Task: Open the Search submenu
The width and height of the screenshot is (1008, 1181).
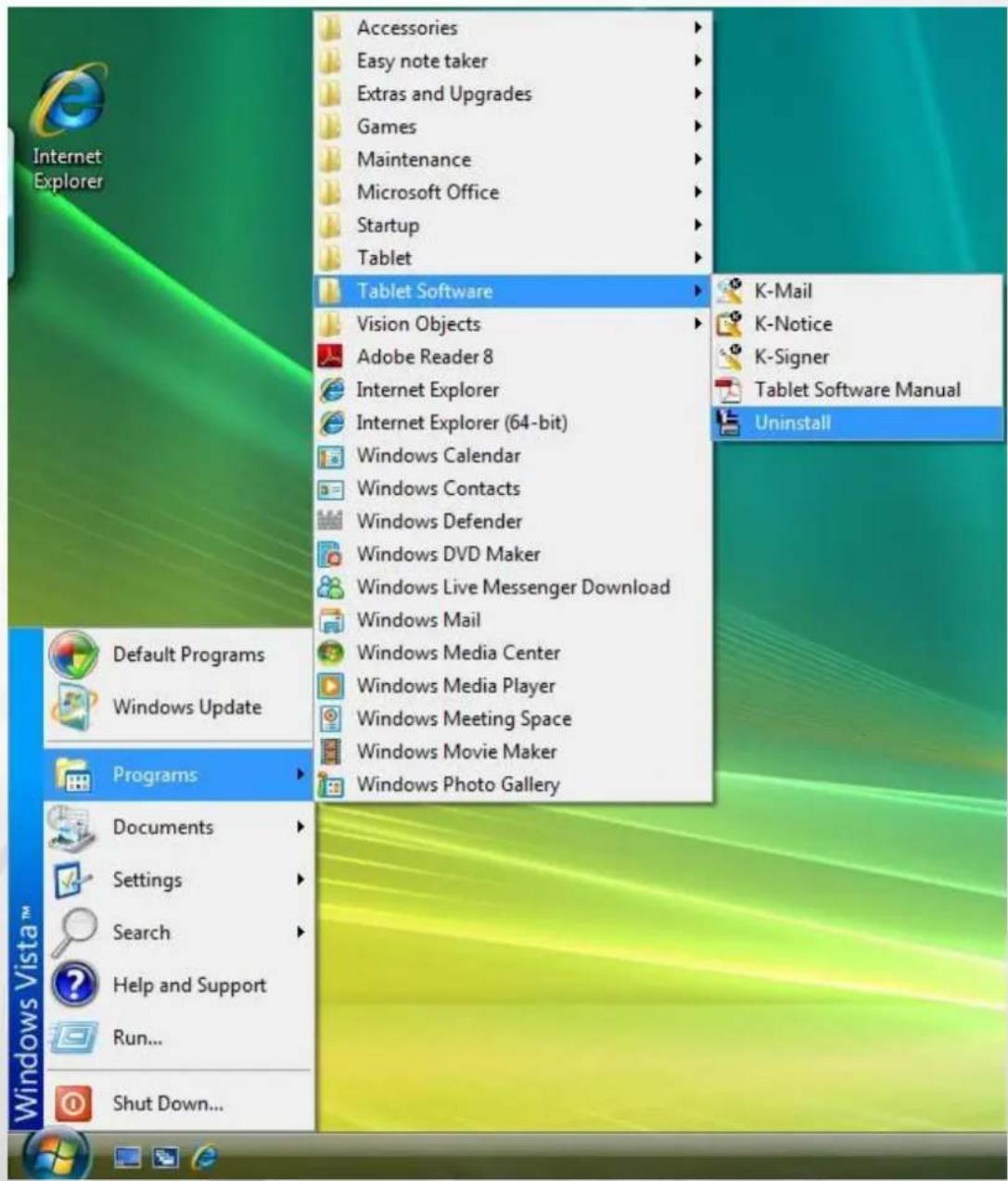Action: point(178,933)
